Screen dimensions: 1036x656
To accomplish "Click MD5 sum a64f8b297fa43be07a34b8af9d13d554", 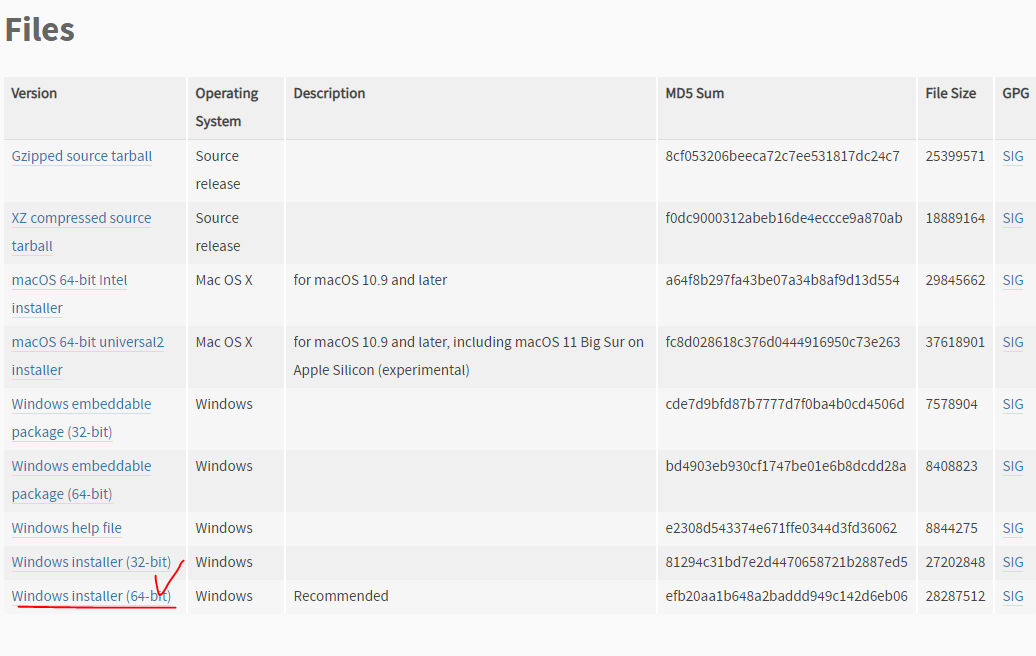I will pyautogui.click(x=782, y=281).
